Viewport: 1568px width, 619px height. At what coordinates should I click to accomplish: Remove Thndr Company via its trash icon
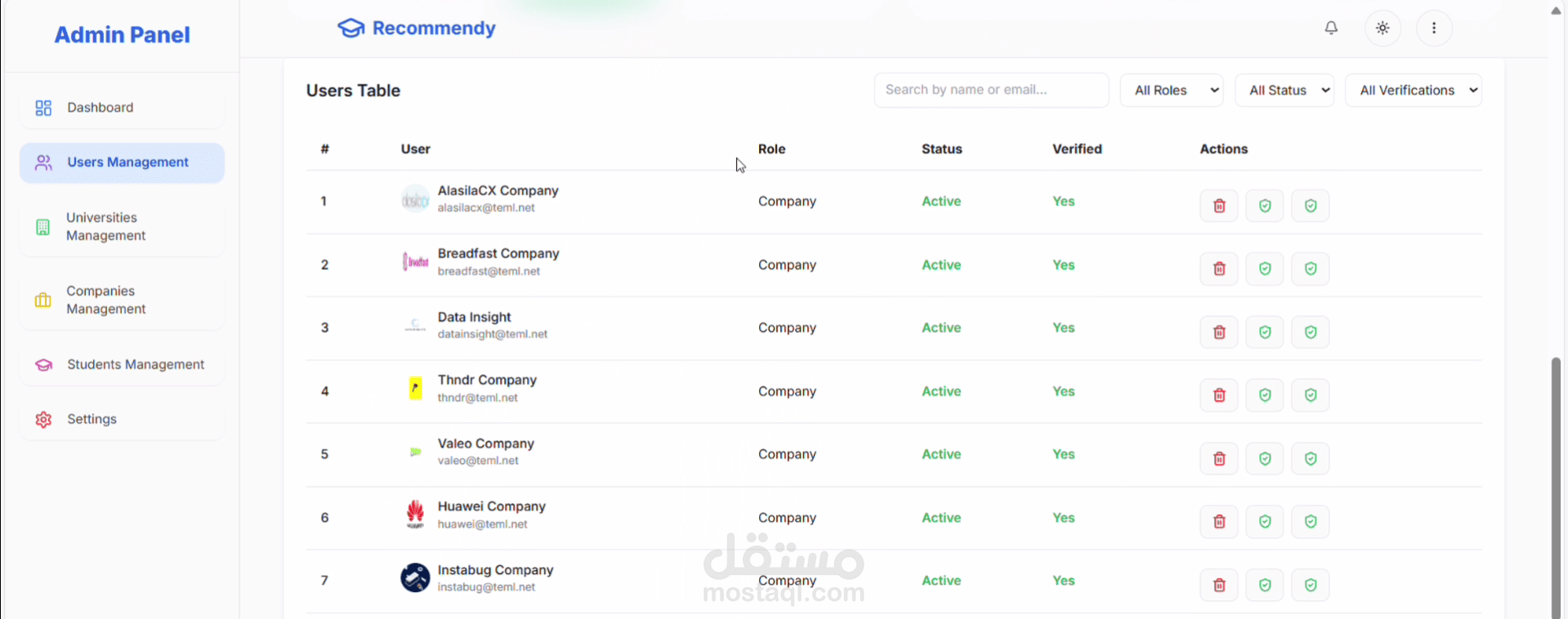coord(1218,395)
